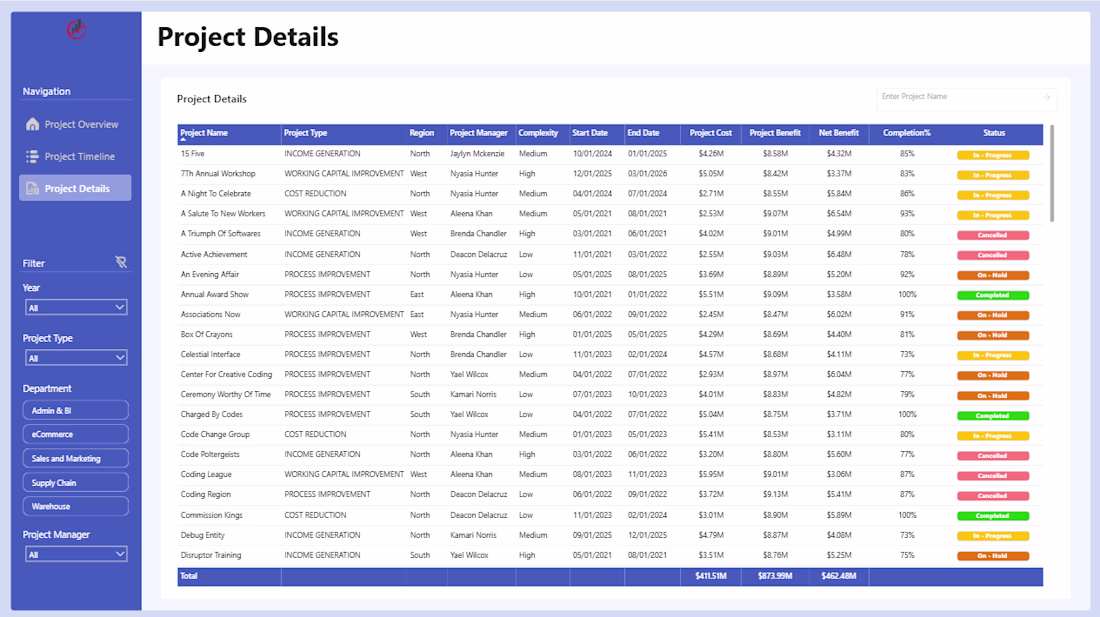Click the Enter Project Name search field
1100x617 pixels.
pyautogui.click(x=967, y=99)
